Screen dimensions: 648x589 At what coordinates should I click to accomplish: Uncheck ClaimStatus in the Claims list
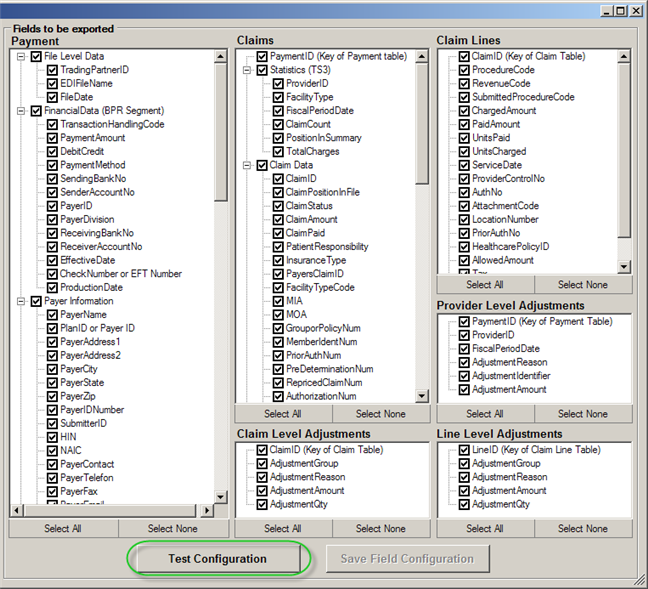pyautogui.click(x=278, y=206)
